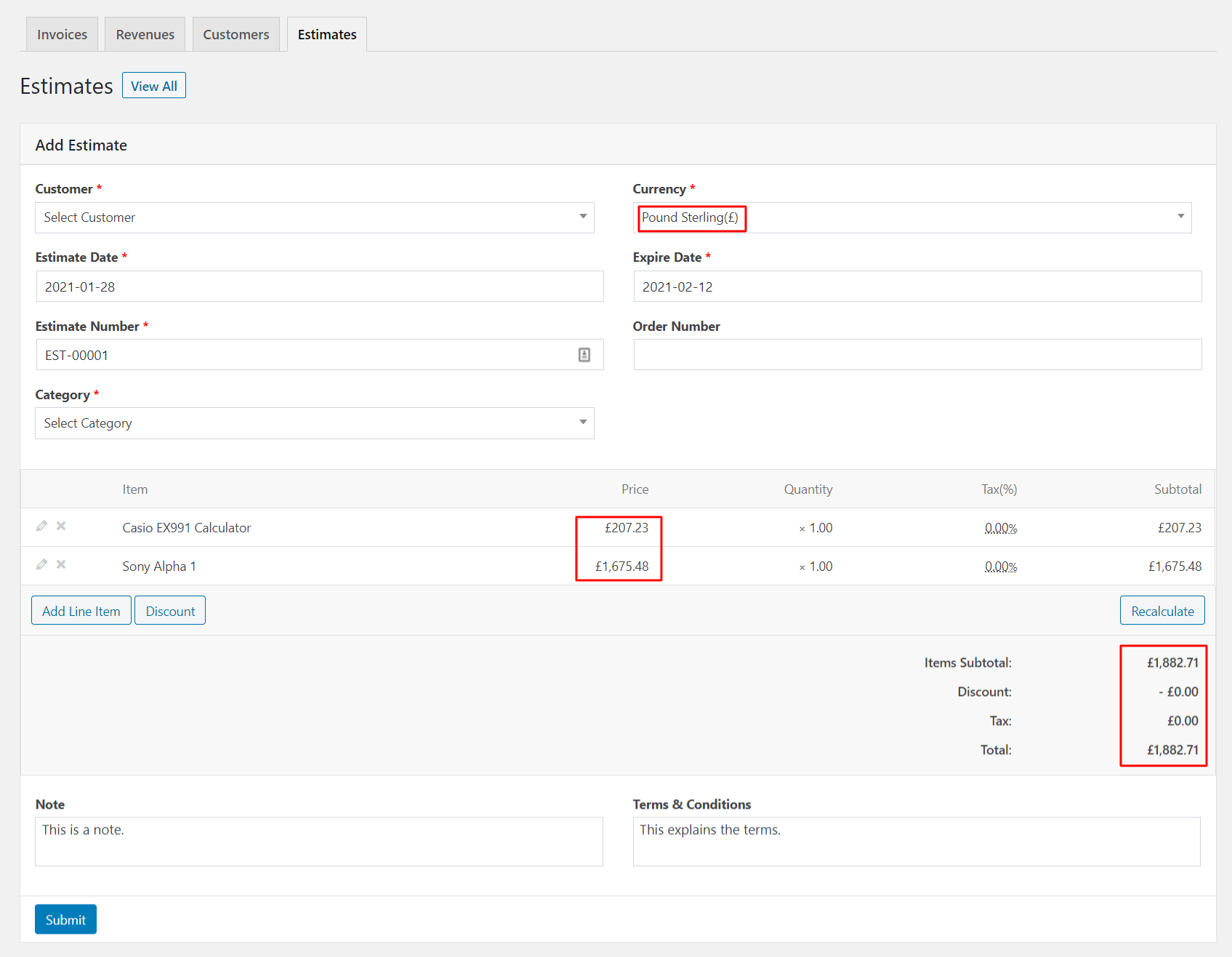The image size is (1232, 957).
Task: Click the Order Number input field
Action: 917,355
